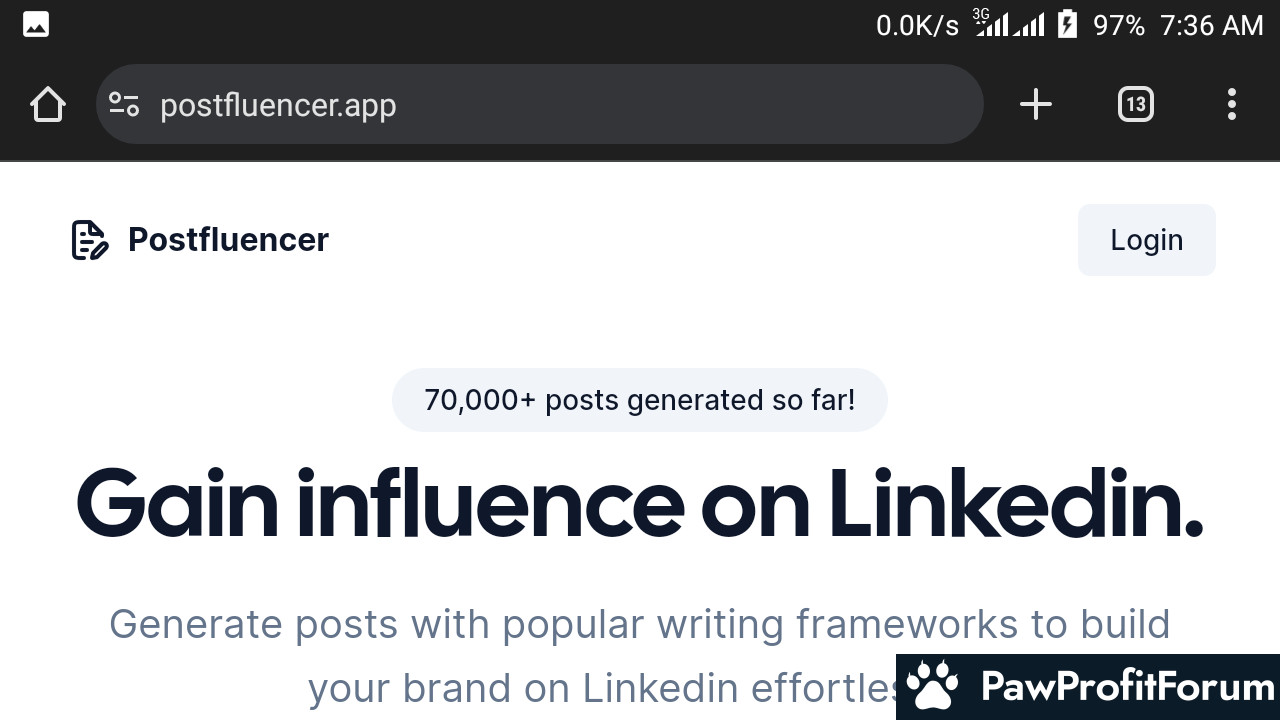Viewport: 1280px width, 720px height.
Task: Click the Postfluencer brand name link
Action: (228, 240)
